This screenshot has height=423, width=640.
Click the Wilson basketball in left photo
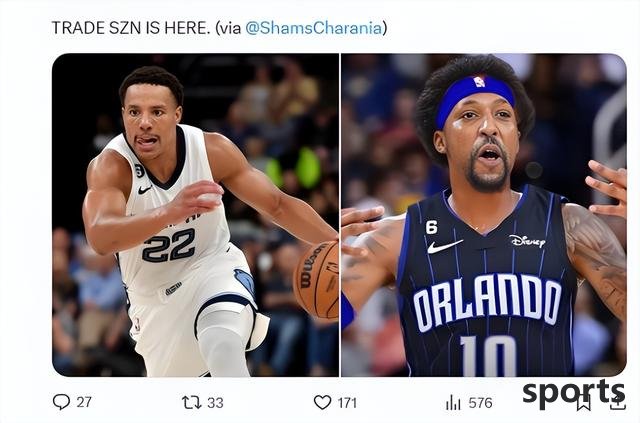coord(316,280)
